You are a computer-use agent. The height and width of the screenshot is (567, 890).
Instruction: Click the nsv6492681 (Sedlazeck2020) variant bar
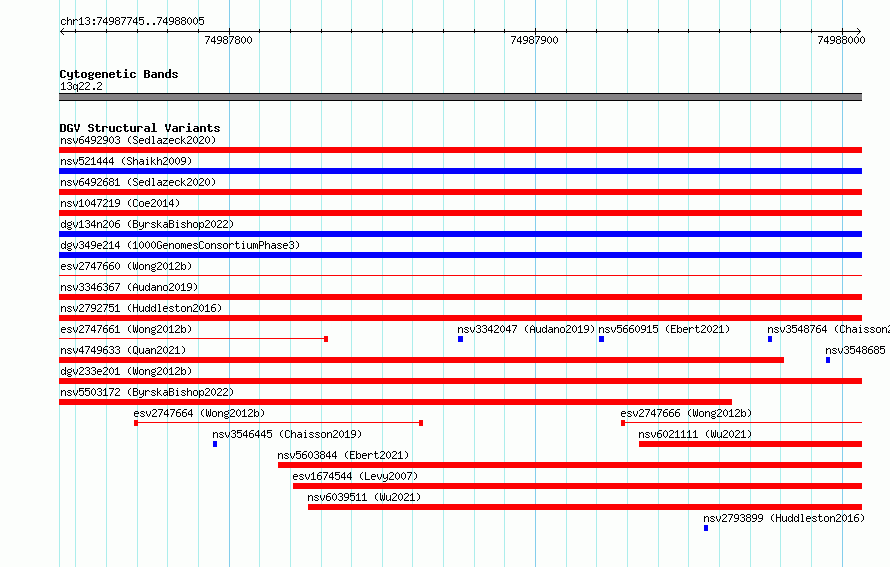point(460,192)
